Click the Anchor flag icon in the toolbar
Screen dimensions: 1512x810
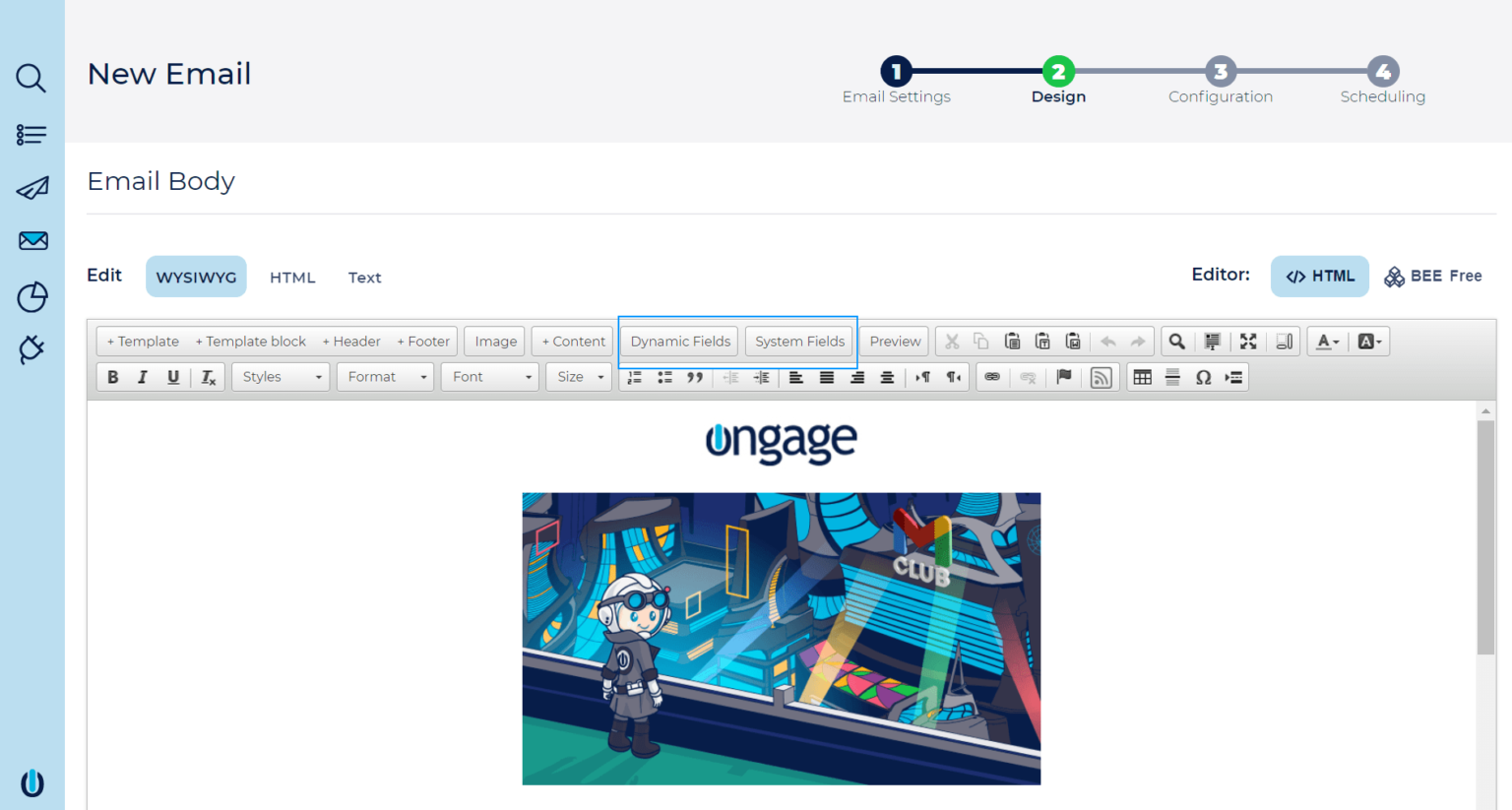tap(1064, 377)
